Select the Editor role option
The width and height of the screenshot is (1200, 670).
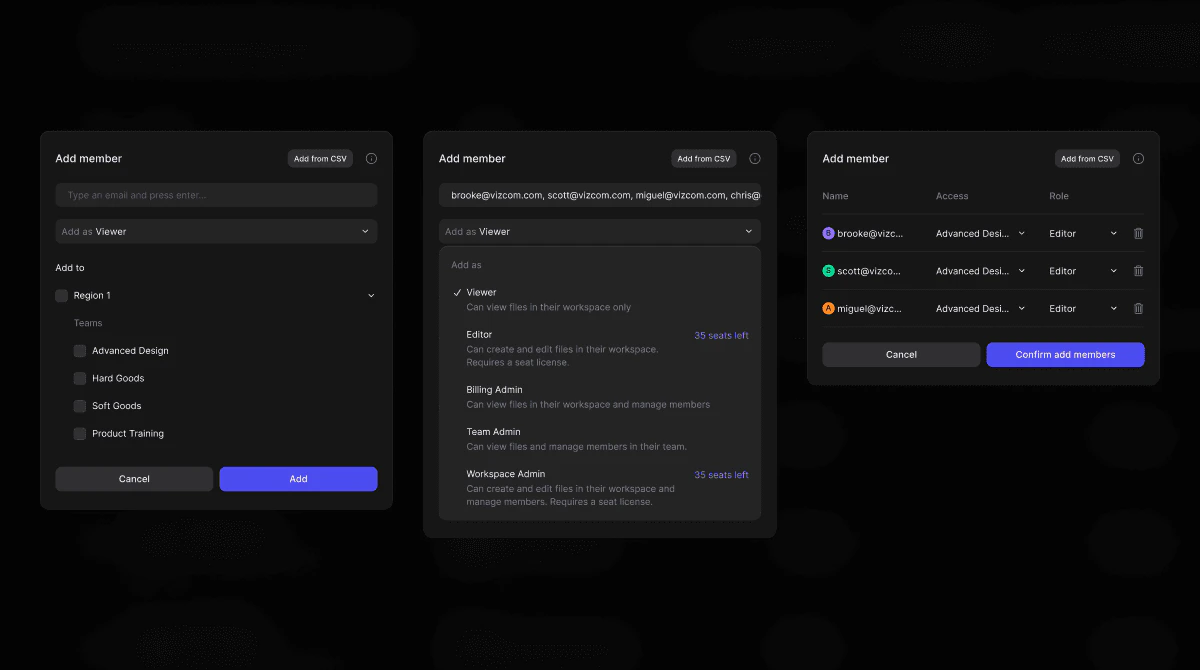tap(600, 348)
